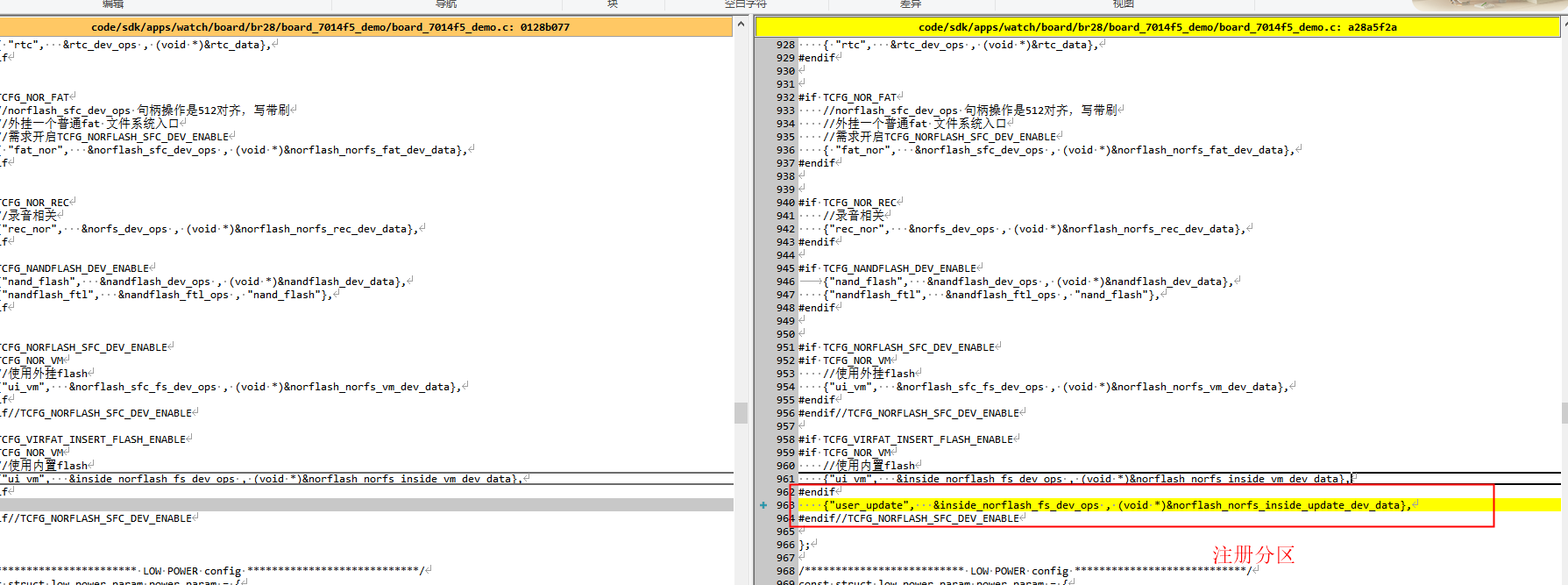Click the "rec_nor" line in the left pane
The height and width of the screenshot is (585, 1568).
pos(210,229)
